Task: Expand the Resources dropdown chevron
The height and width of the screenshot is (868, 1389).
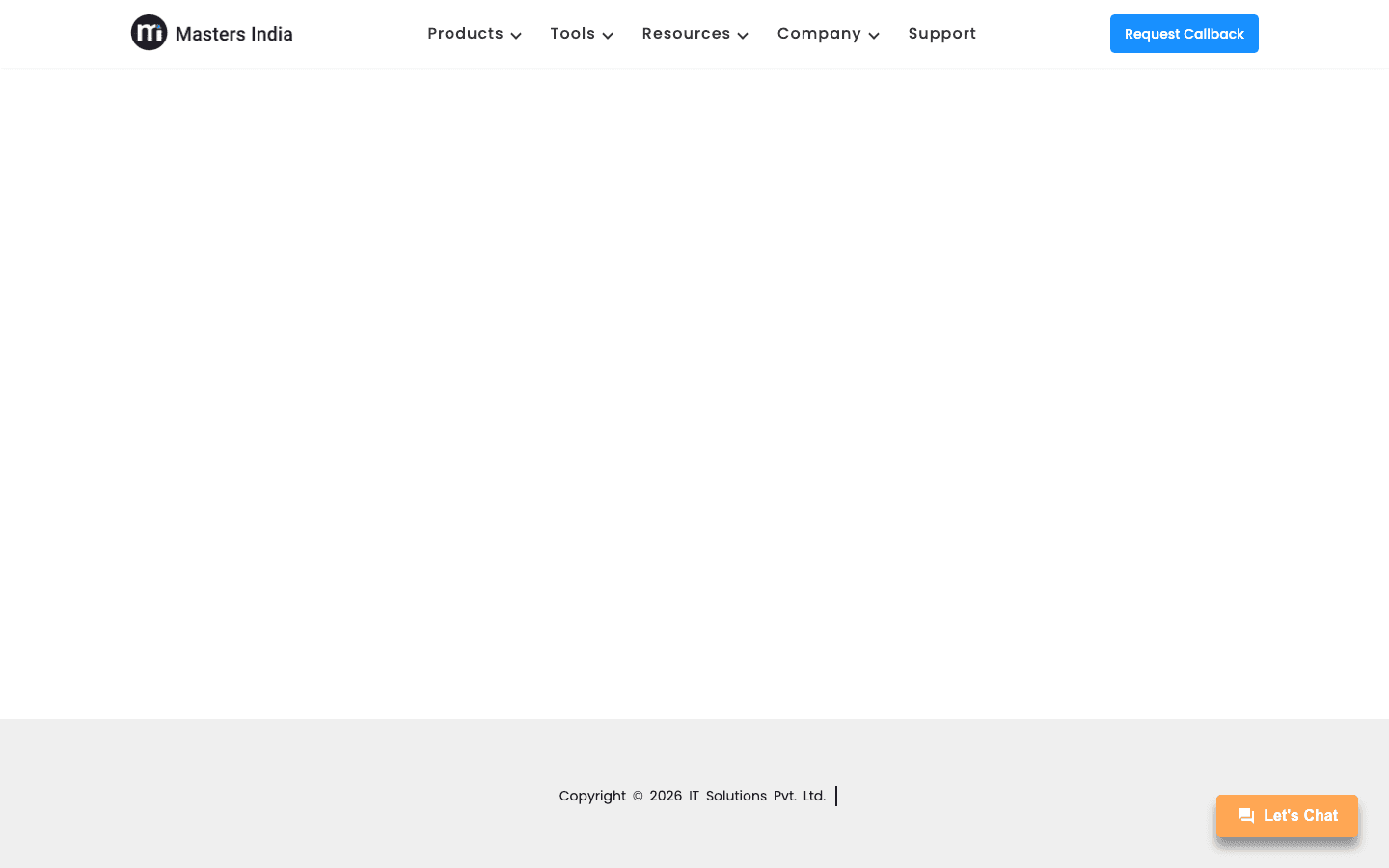Action: pyautogui.click(x=743, y=36)
